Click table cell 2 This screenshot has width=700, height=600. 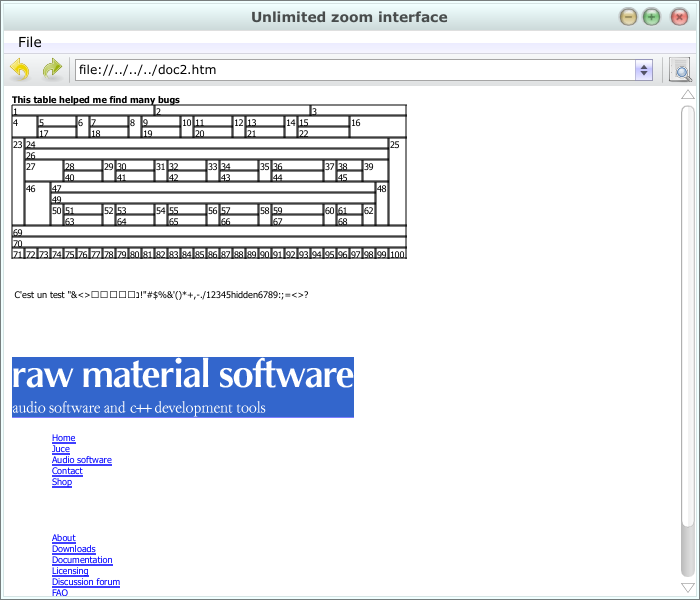tap(232, 111)
